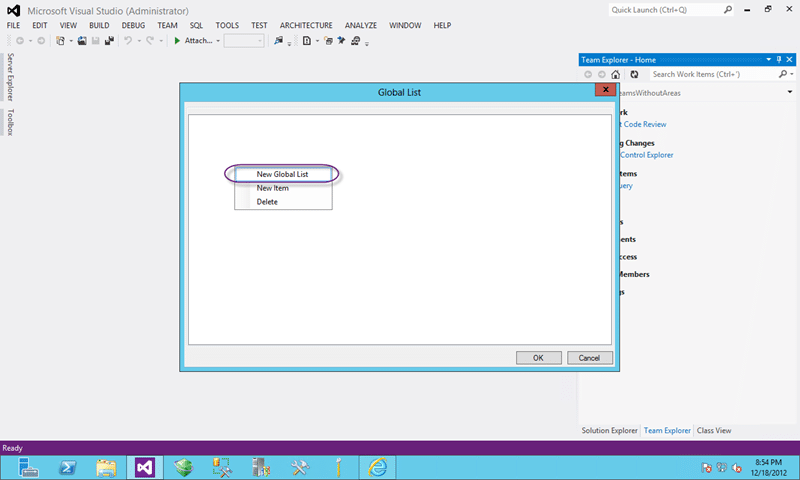Open Code Review link in Team Explorer

[x=645, y=124]
